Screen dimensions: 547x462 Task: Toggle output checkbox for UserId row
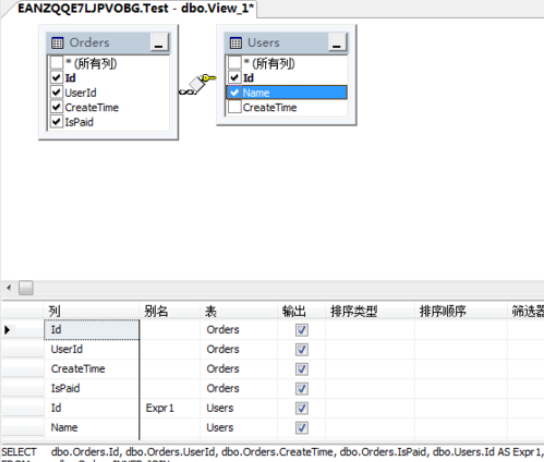(x=302, y=350)
